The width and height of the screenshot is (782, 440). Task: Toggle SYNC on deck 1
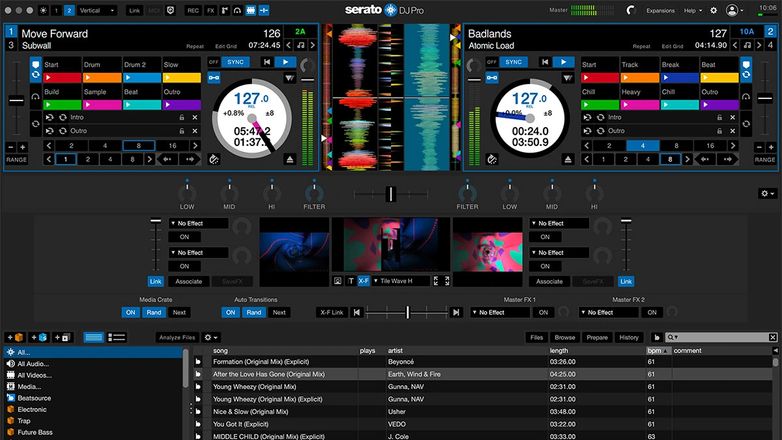(x=235, y=62)
